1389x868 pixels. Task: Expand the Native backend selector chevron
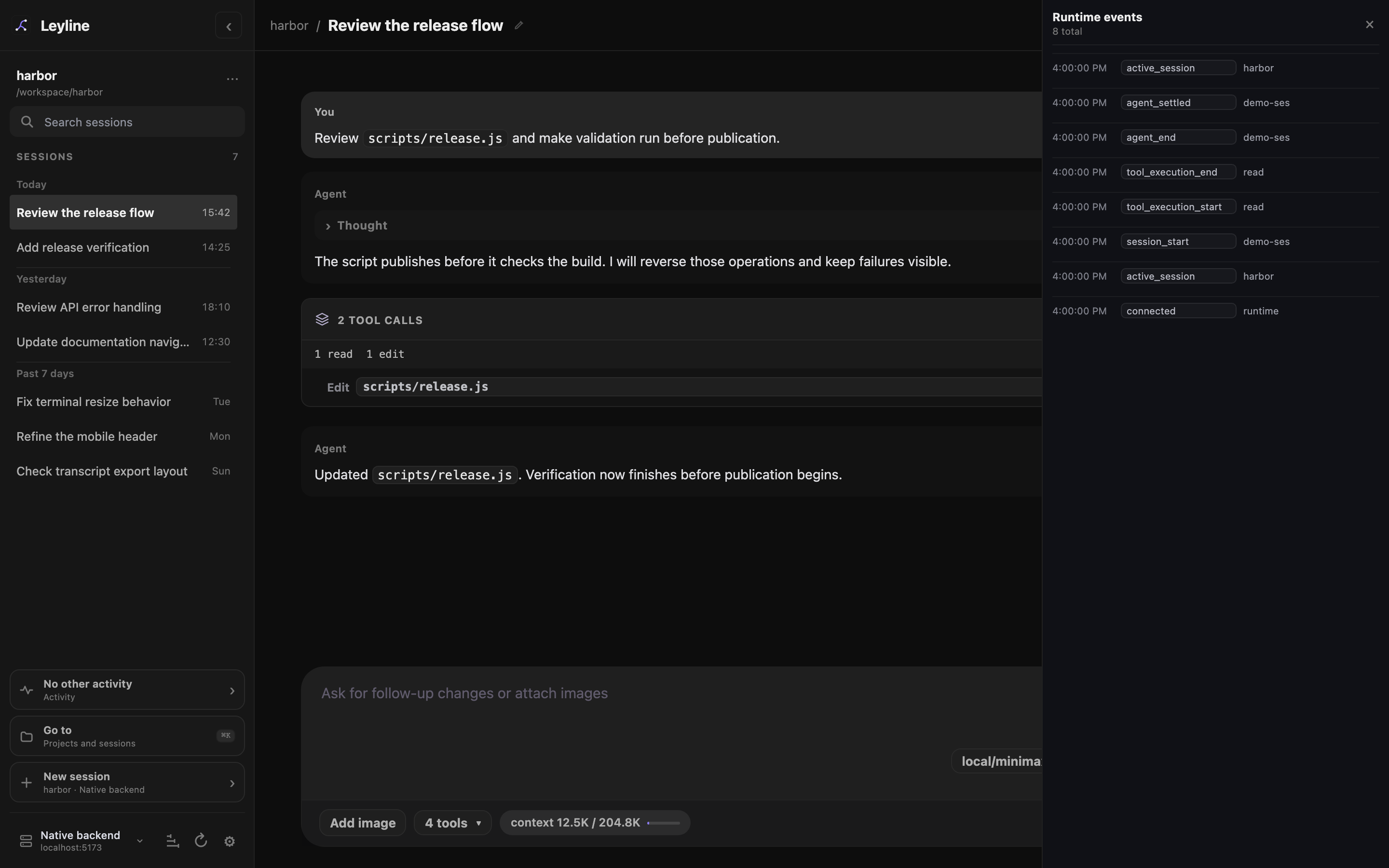coord(139,841)
